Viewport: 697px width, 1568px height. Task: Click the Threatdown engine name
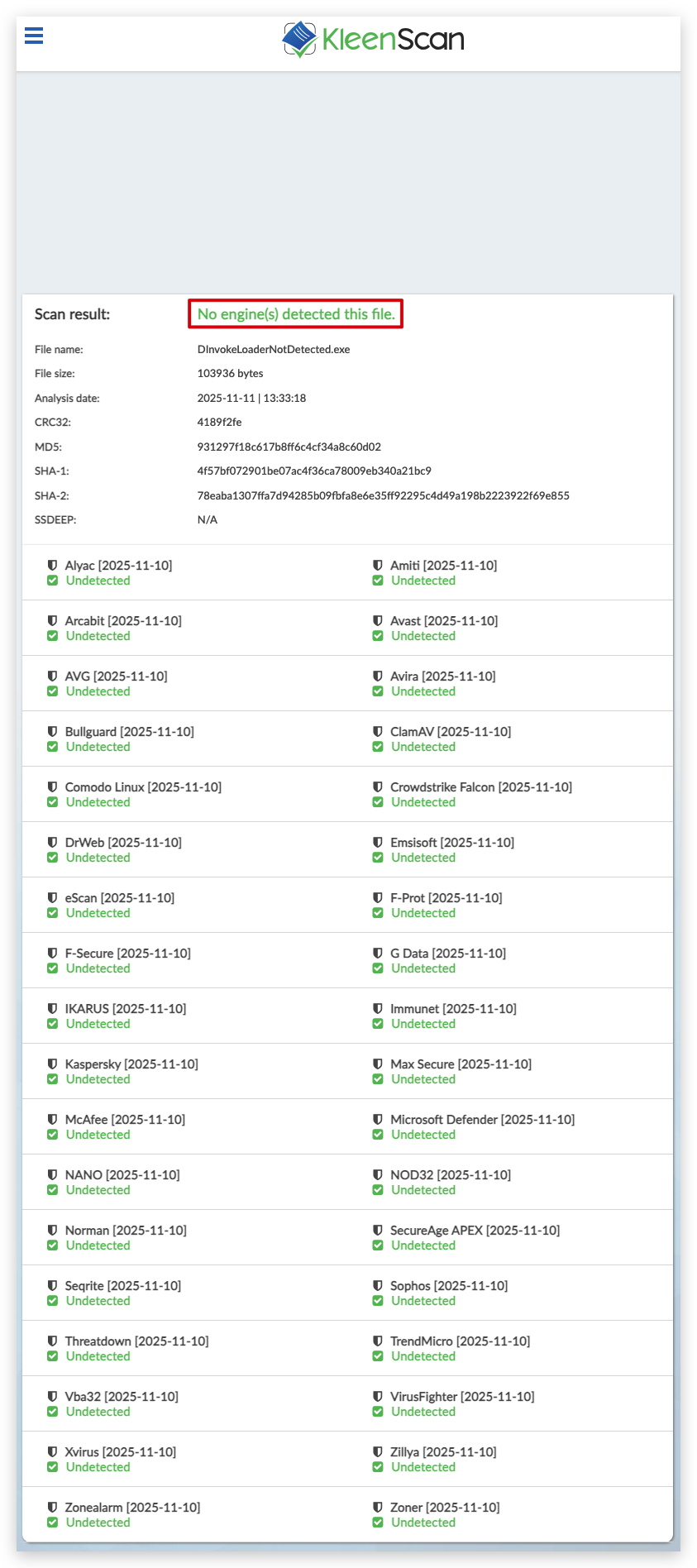point(137,1341)
